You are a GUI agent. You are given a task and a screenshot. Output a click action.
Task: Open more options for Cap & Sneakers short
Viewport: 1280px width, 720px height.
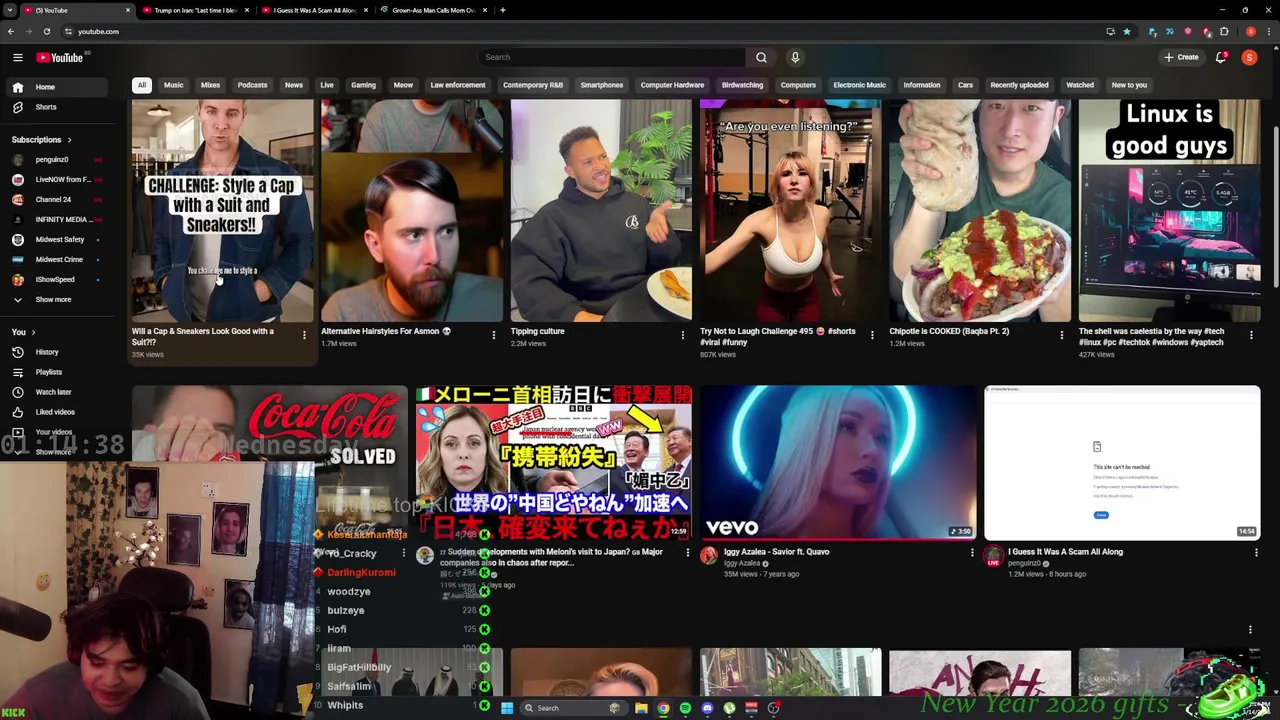pyautogui.click(x=304, y=335)
